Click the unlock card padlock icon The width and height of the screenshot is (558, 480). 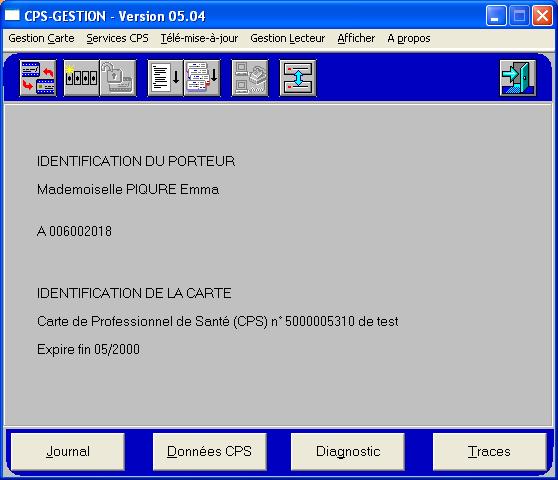(x=118, y=78)
